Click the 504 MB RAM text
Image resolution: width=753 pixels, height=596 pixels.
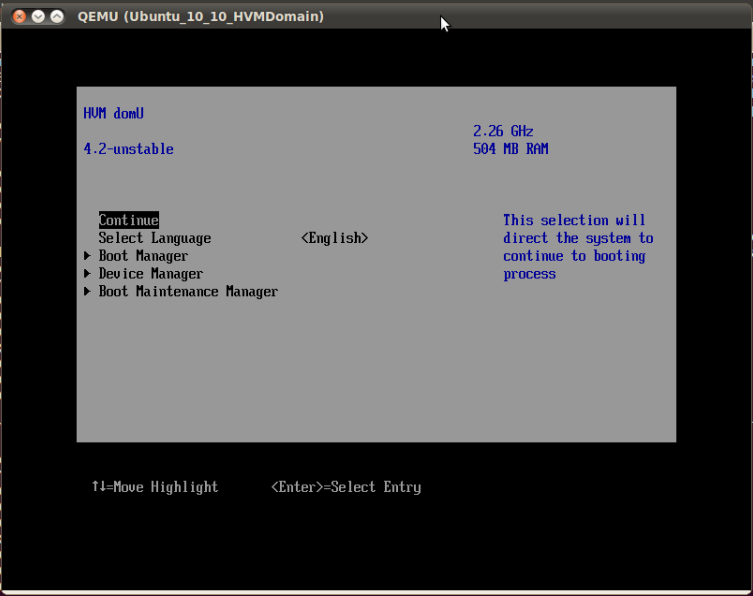coord(510,149)
